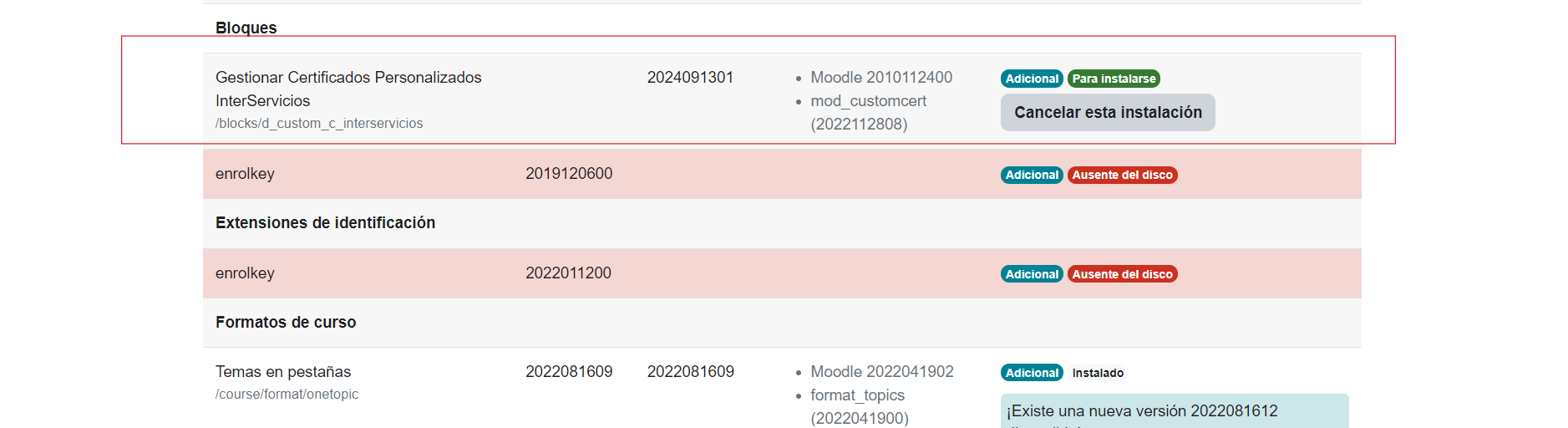The image size is (1568, 428).
Task: Click the Cancelar esta instalación button
Action: [x=1107, y=113]
